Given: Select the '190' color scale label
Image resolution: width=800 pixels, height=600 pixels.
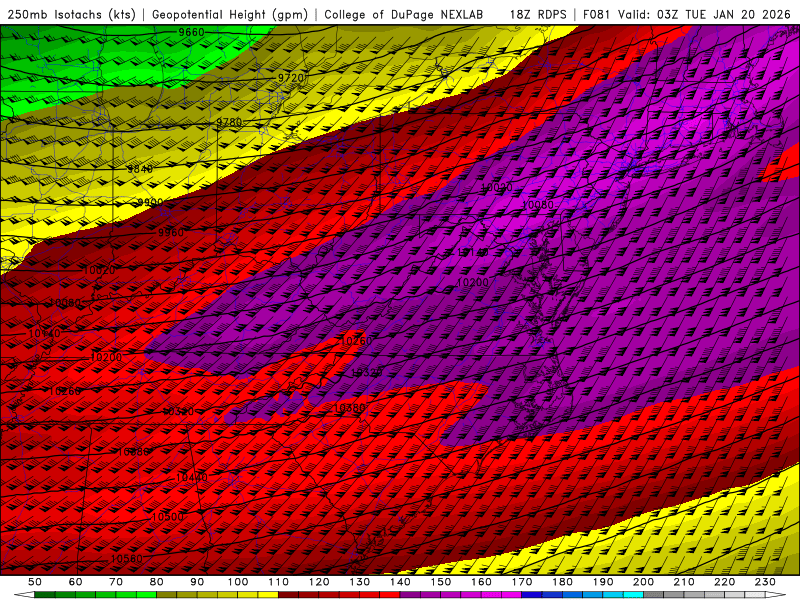Looking at the screenshot, I should point(603,582).
